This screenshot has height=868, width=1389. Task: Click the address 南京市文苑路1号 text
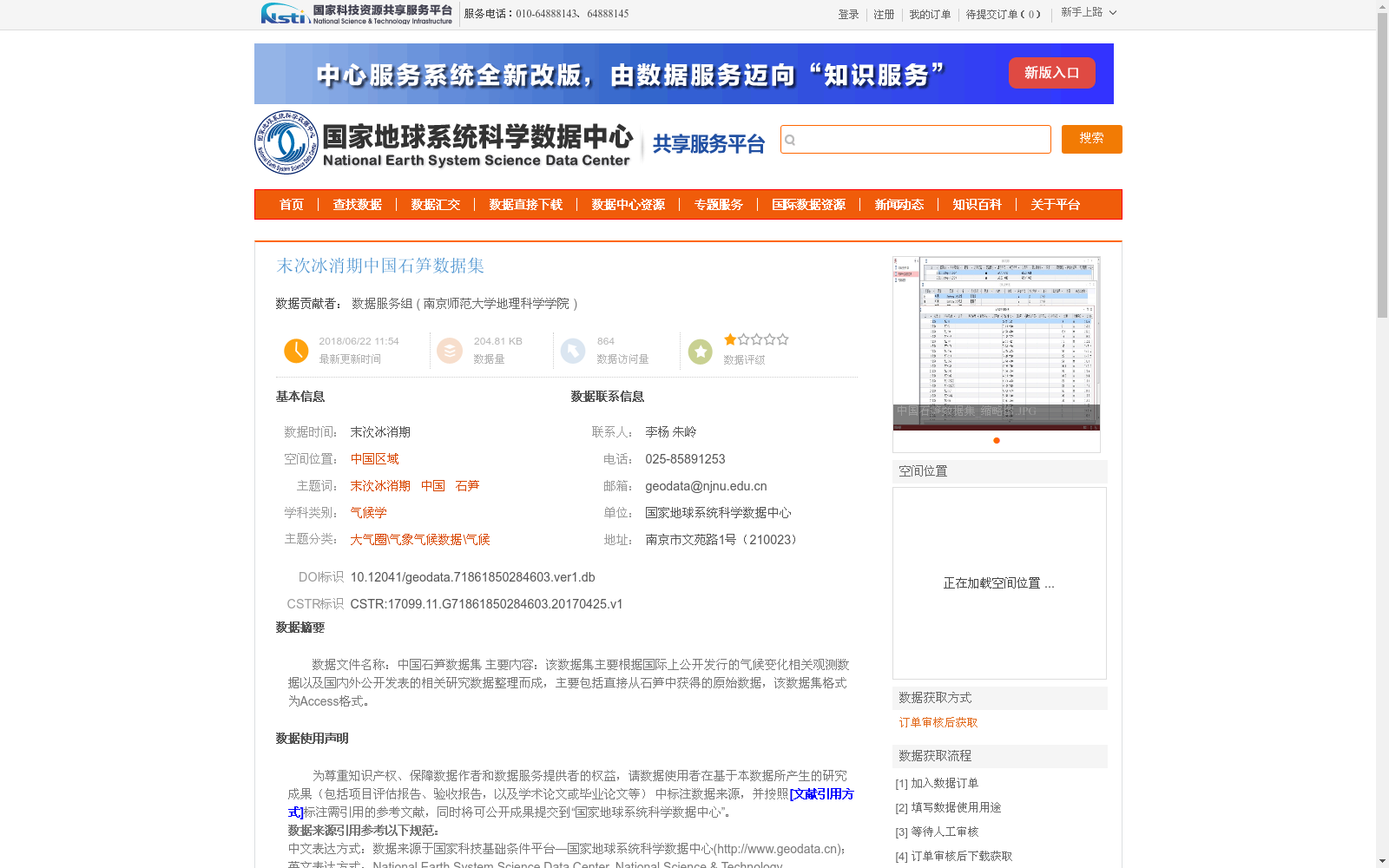pyautogui.click(x=721, y=540)
